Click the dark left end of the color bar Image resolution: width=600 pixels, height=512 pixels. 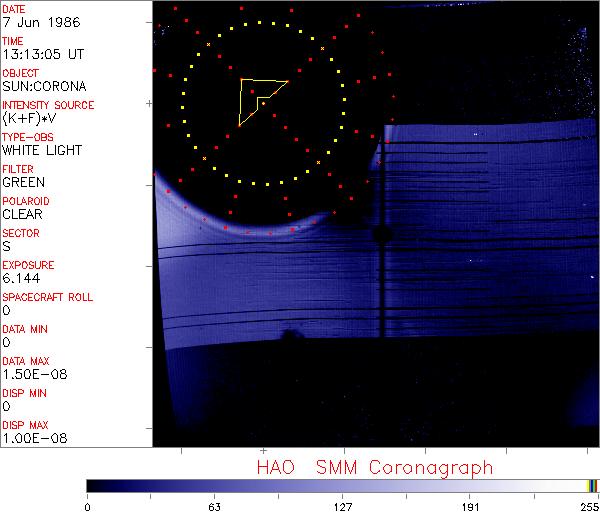click(x=92, y=486)
